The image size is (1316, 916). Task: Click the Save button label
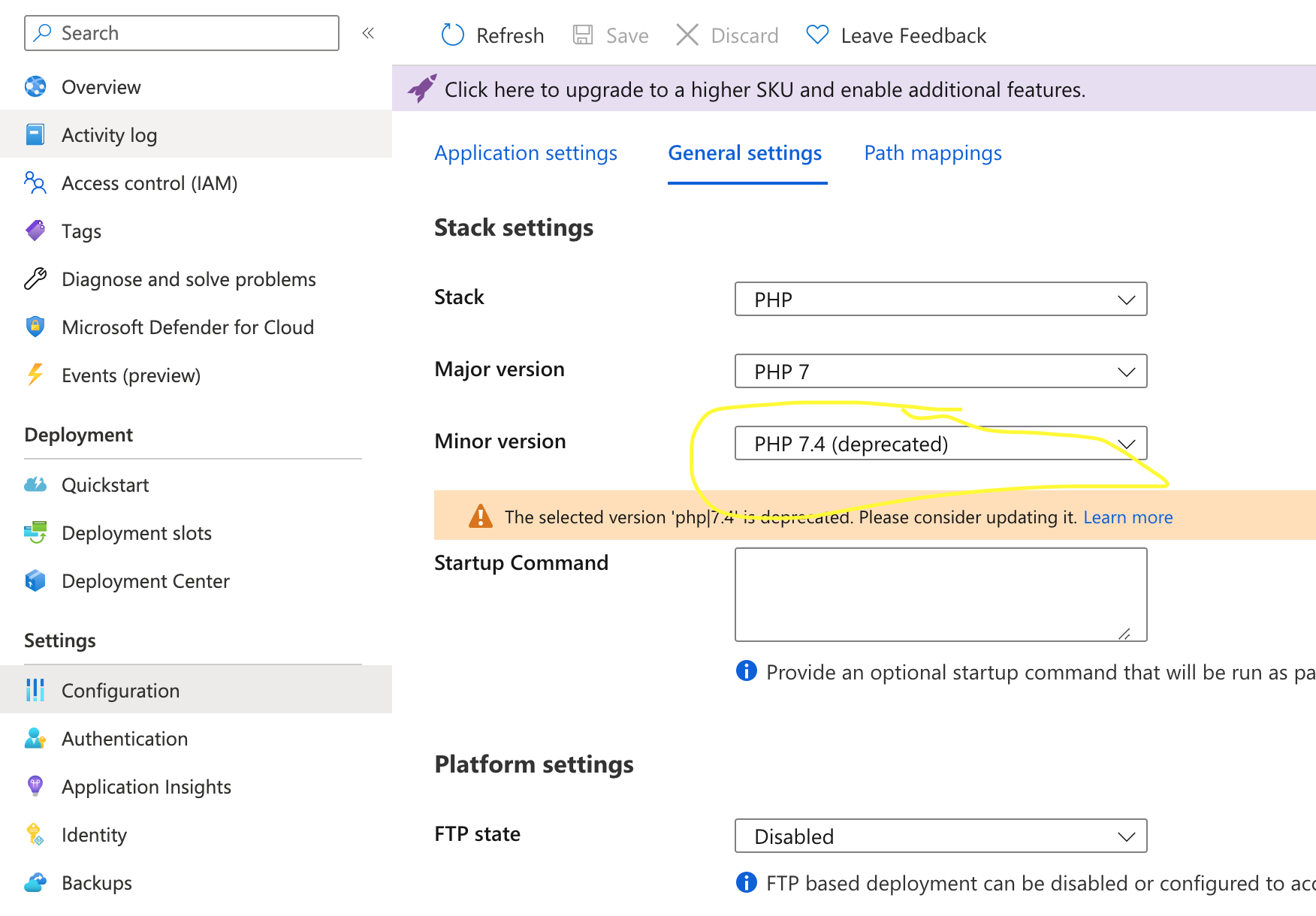click(x=627, y=35)
